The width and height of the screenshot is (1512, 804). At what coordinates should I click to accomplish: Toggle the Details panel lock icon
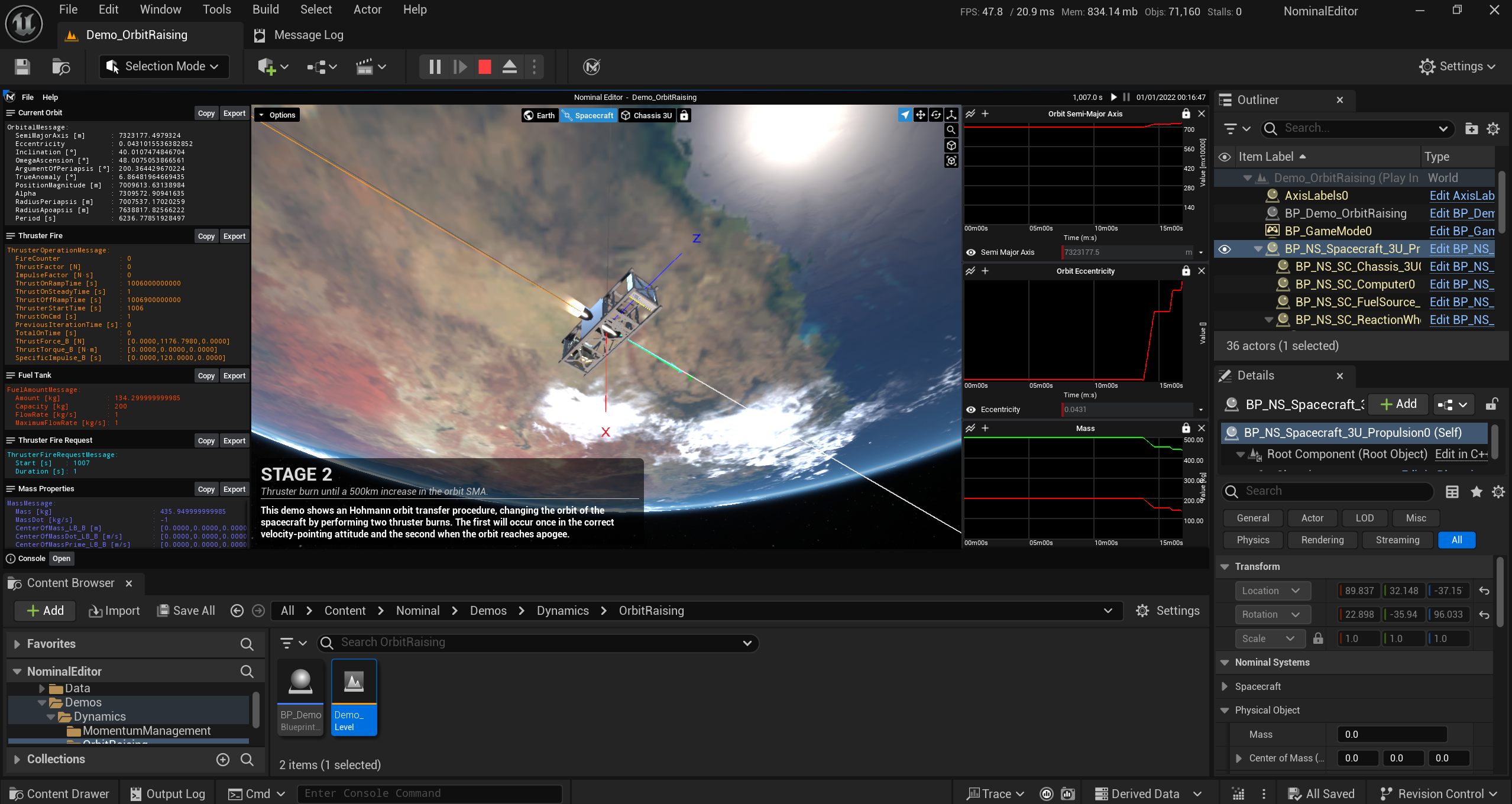pyautogui.click(x=1492, y=404)
